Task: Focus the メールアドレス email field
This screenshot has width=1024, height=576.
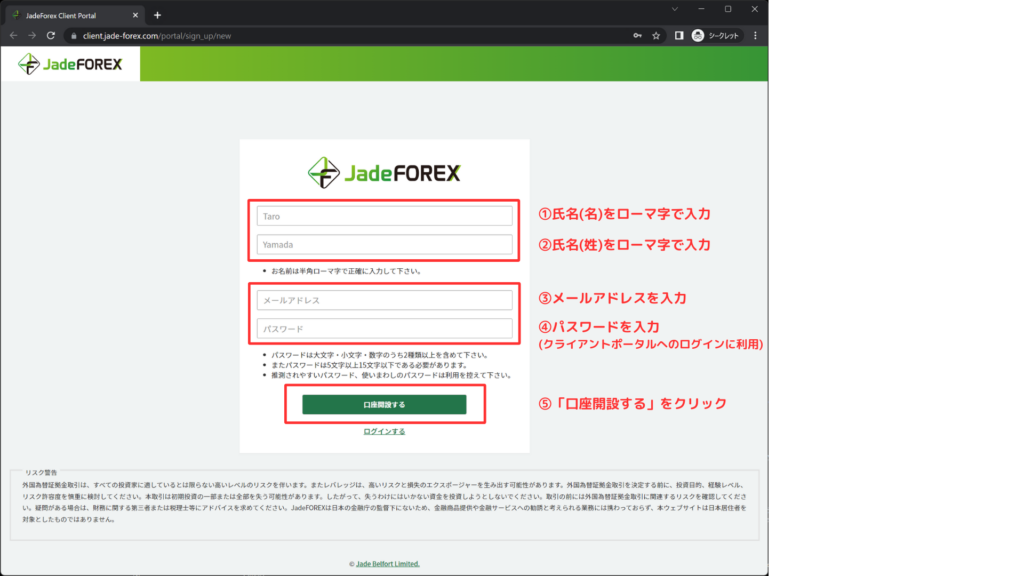Action: click(384, 300)
